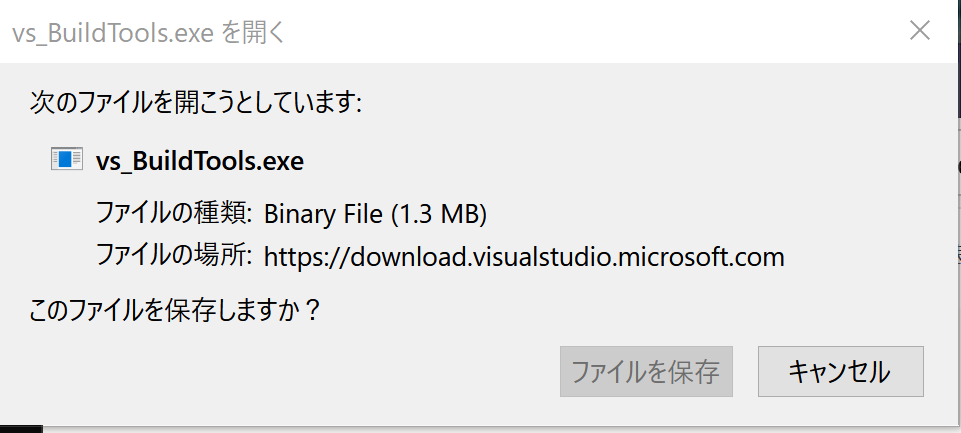
Task: Click the 次のファイルを開こうとしています message
Action: 196,103
